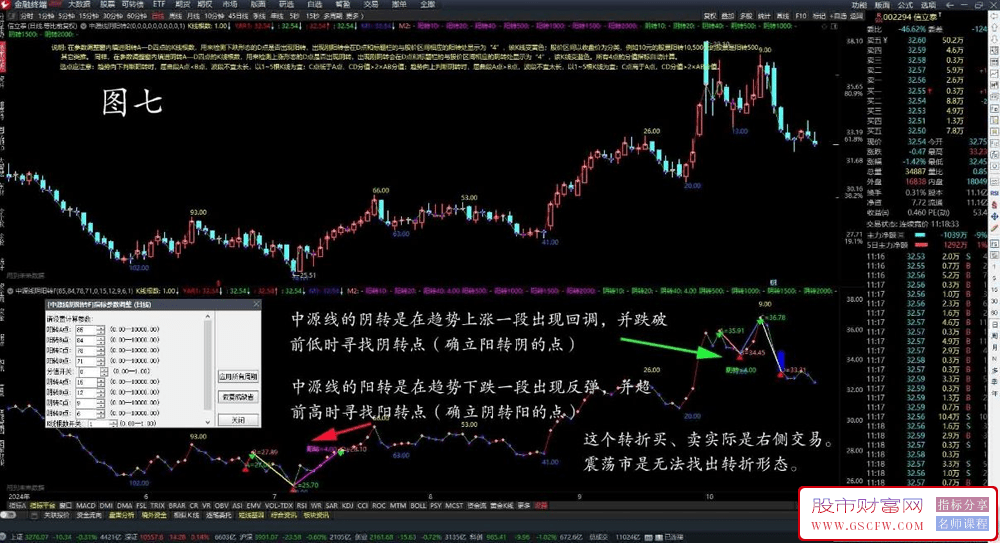This screenshot has height=543, width=1000.
Task: Open the 公式 menu at top right
Action: pyautogui.click(x=905, y=5)
